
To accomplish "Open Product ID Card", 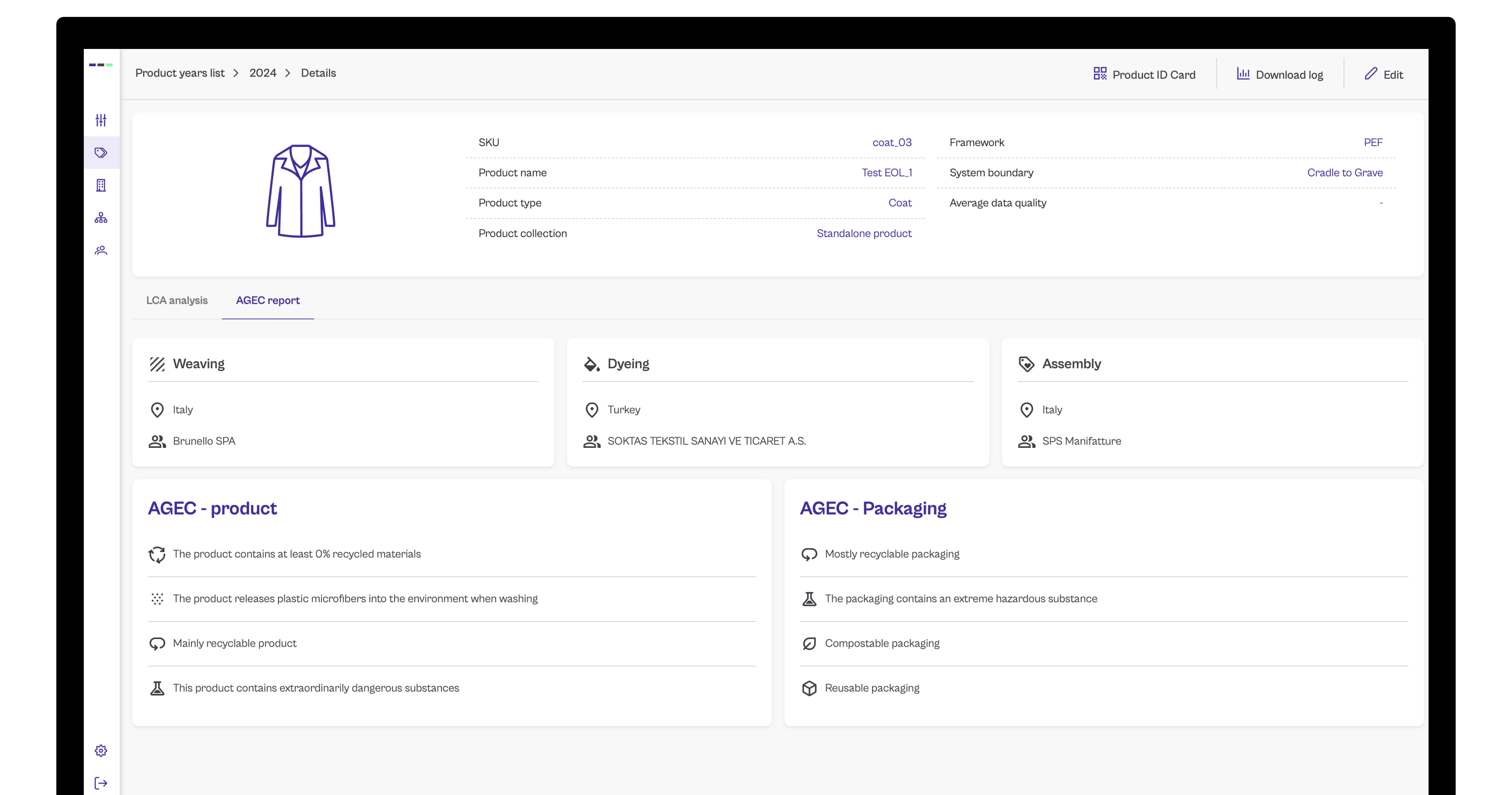I will coord(1144,74).
